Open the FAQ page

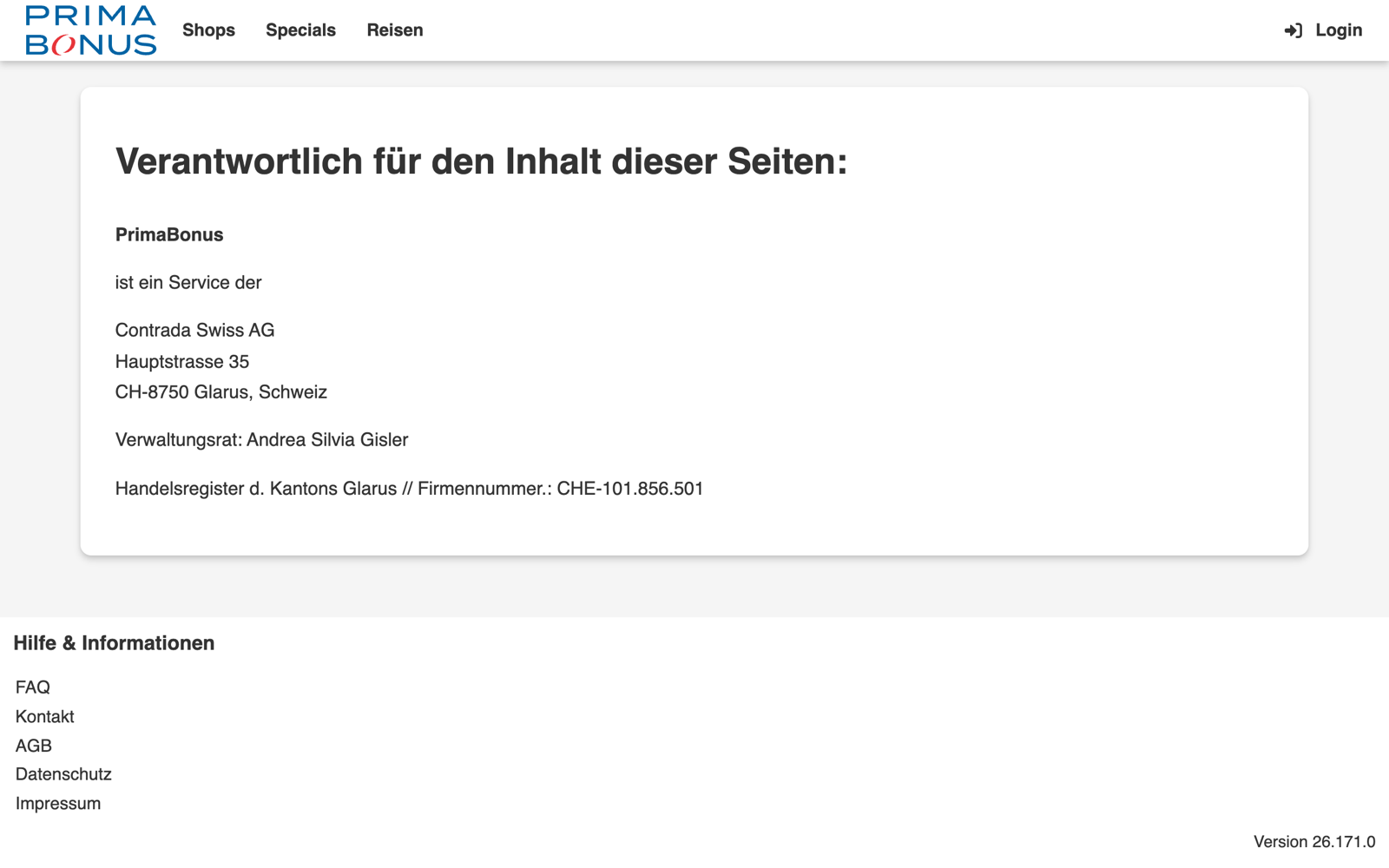(33, 687)
